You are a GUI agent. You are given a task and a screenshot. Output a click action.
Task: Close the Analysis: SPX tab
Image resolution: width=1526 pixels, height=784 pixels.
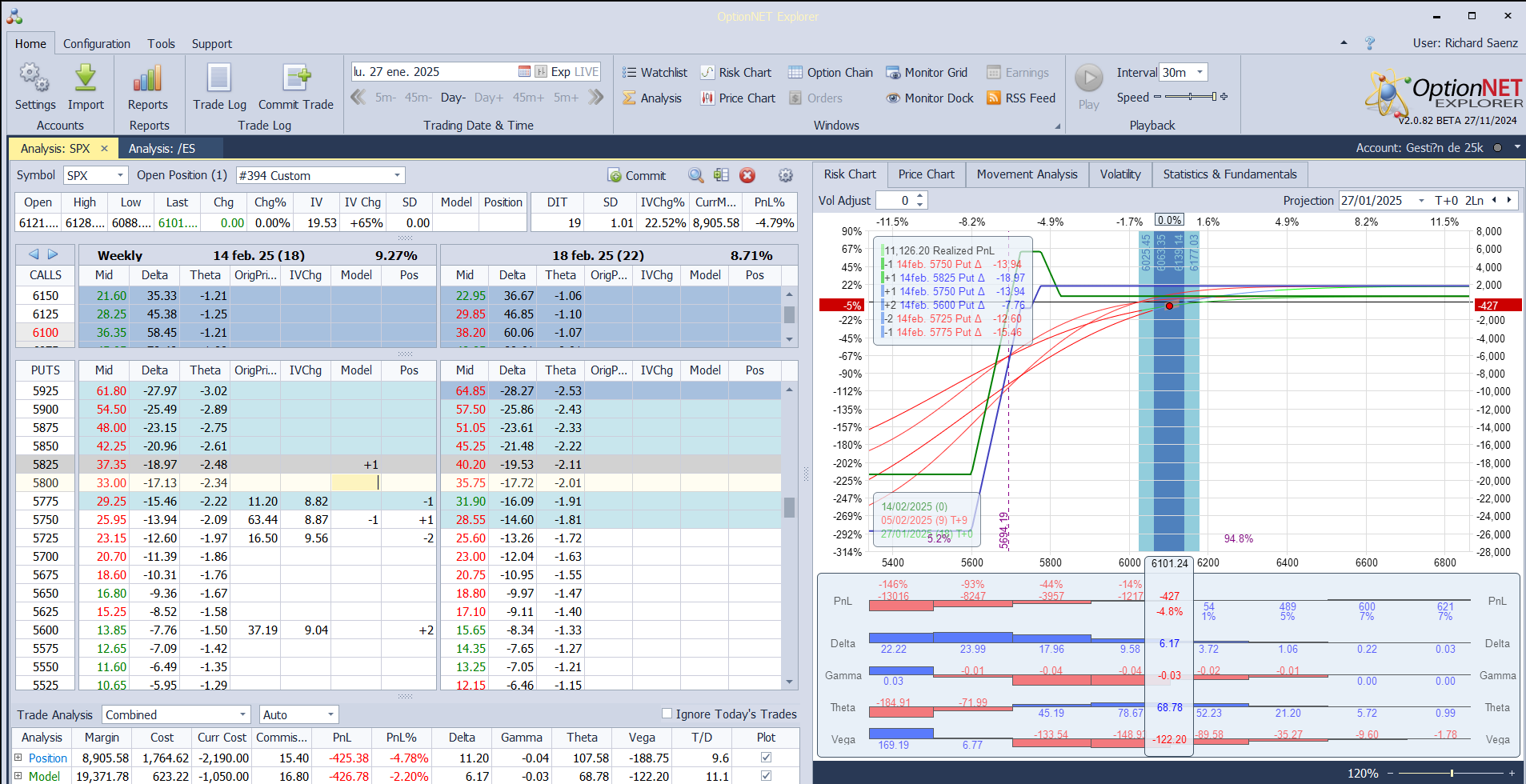104,148
